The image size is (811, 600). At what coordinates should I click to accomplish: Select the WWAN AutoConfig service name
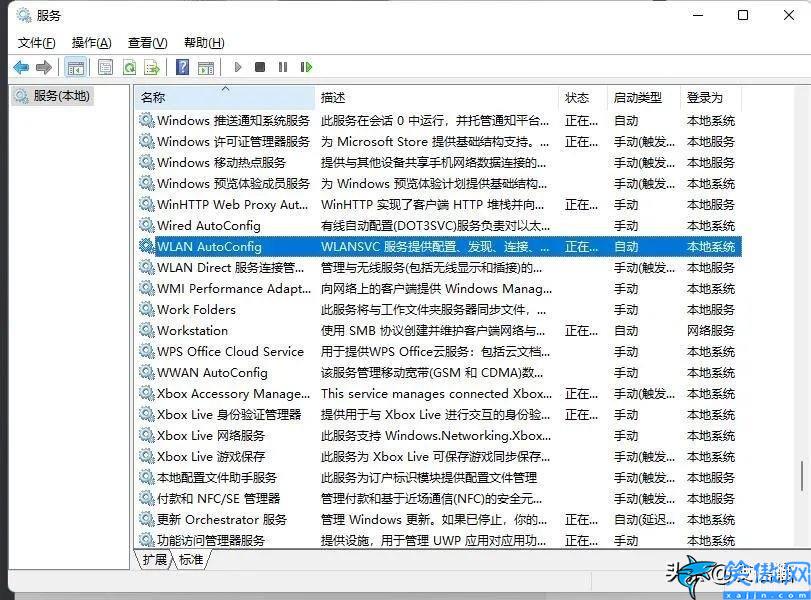click(x=212, y=372)
